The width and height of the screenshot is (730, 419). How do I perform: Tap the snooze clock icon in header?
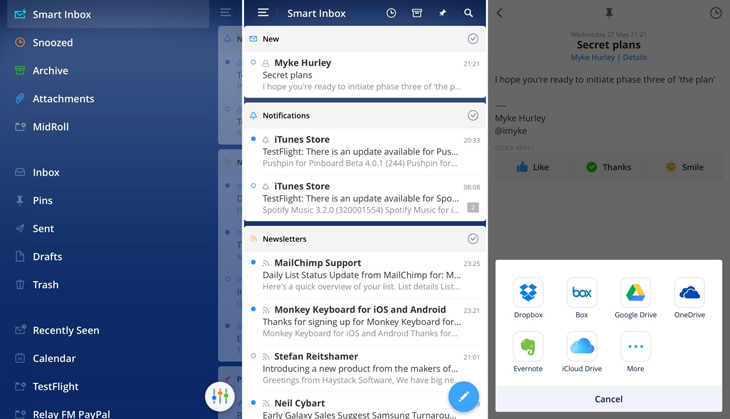pos(391,13)
